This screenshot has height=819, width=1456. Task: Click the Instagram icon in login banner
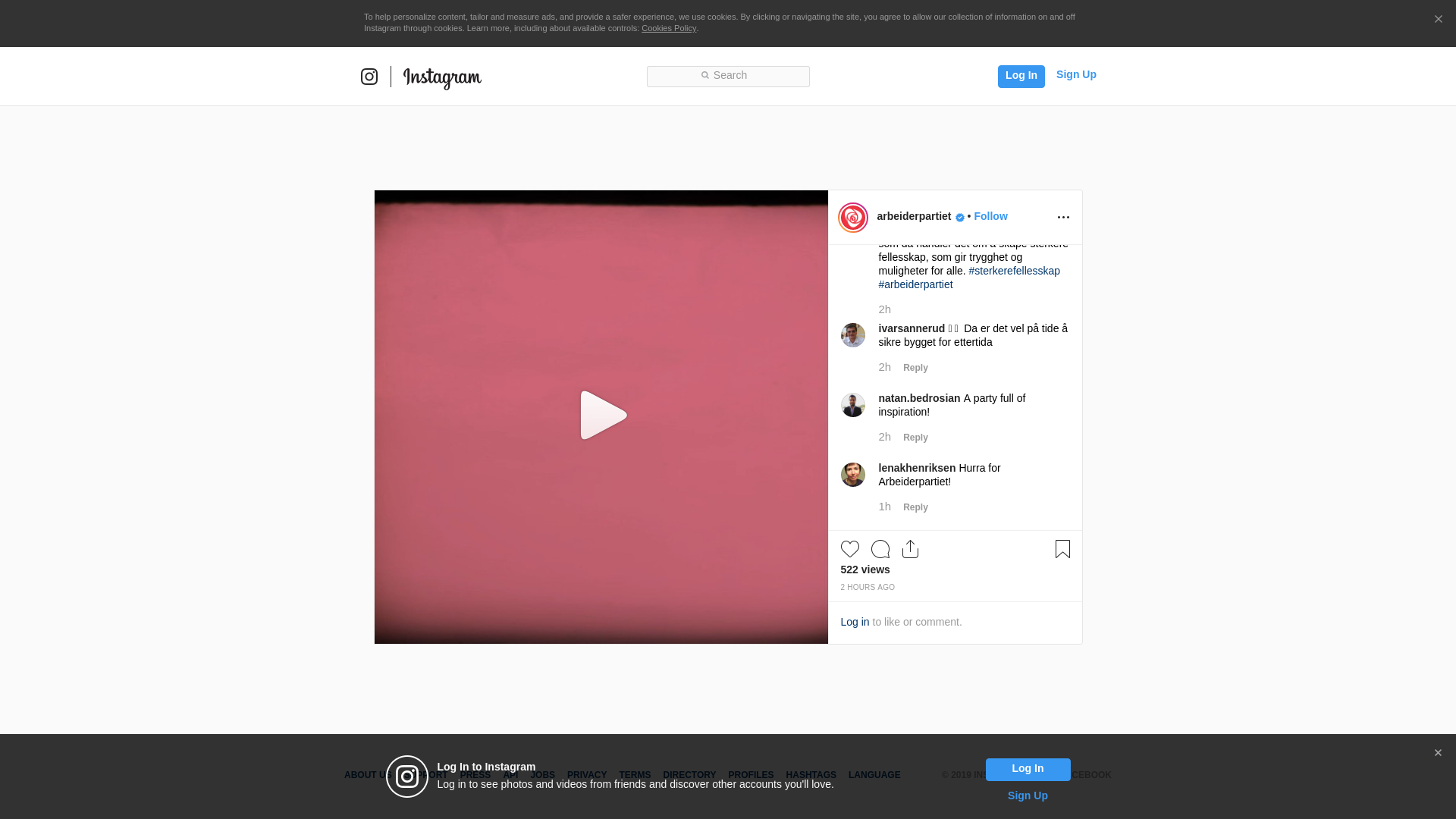pyautogui.click(x=407, y=777)
